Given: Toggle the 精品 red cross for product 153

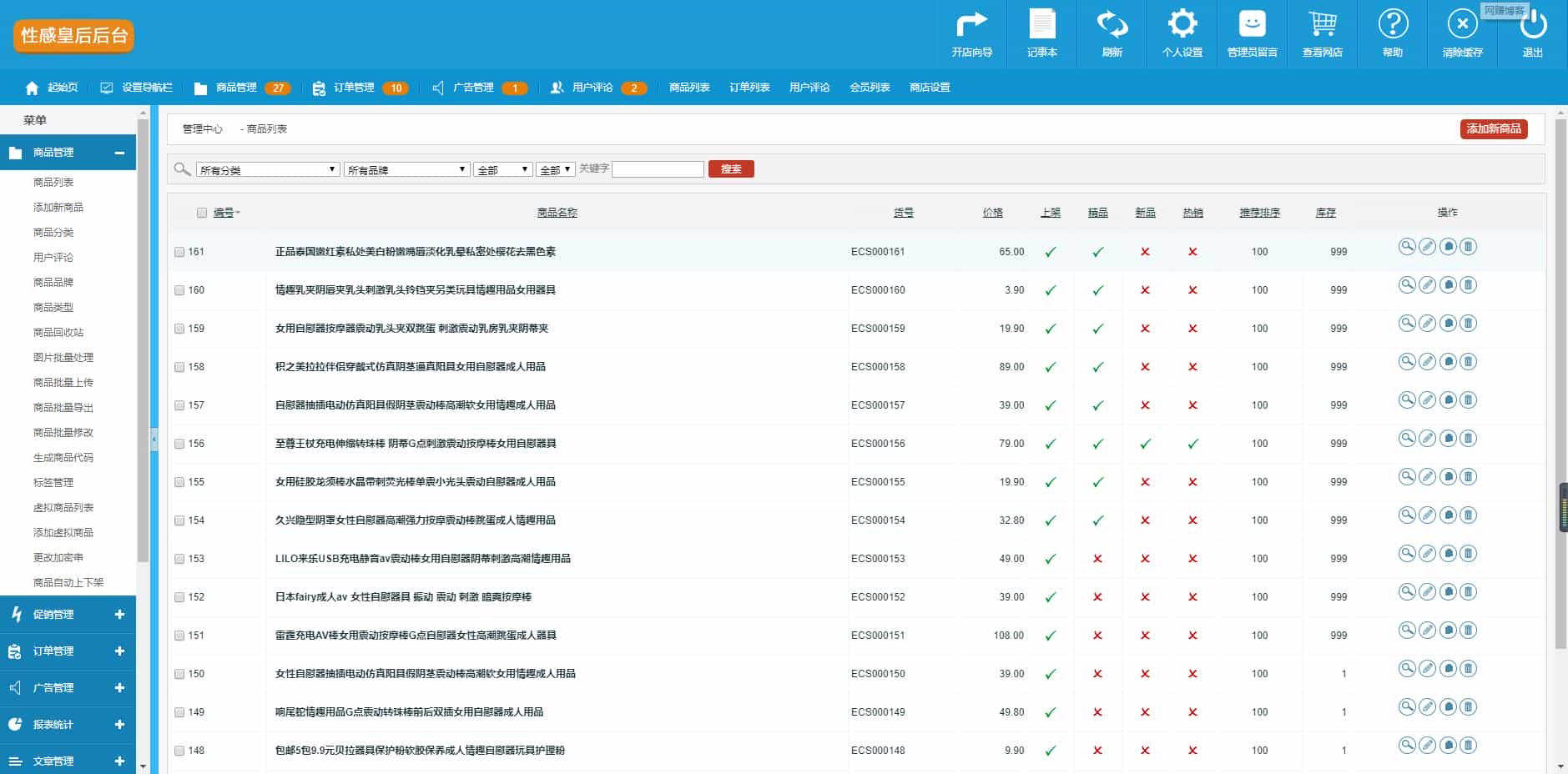Looking at the screenshot, I should 1097,559.
